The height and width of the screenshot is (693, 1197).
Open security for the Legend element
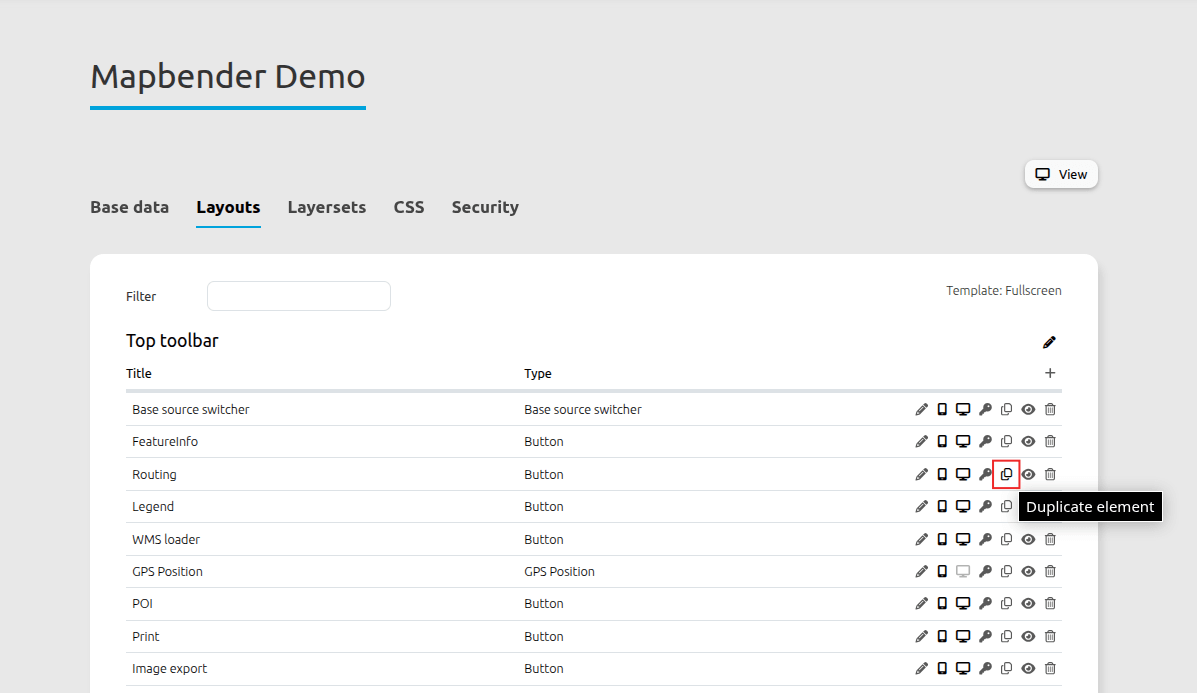pos(986,507)
